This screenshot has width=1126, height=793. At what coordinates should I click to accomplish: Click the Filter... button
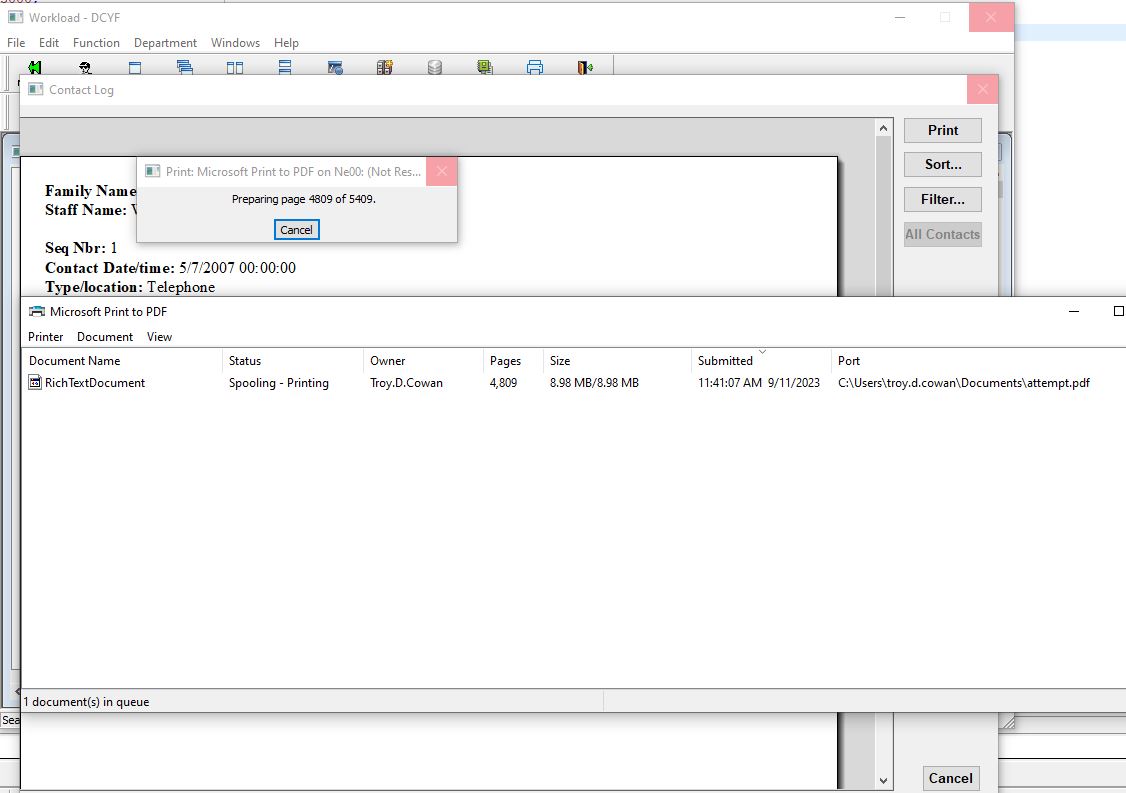pyautogui.click(x=942, y=200)
